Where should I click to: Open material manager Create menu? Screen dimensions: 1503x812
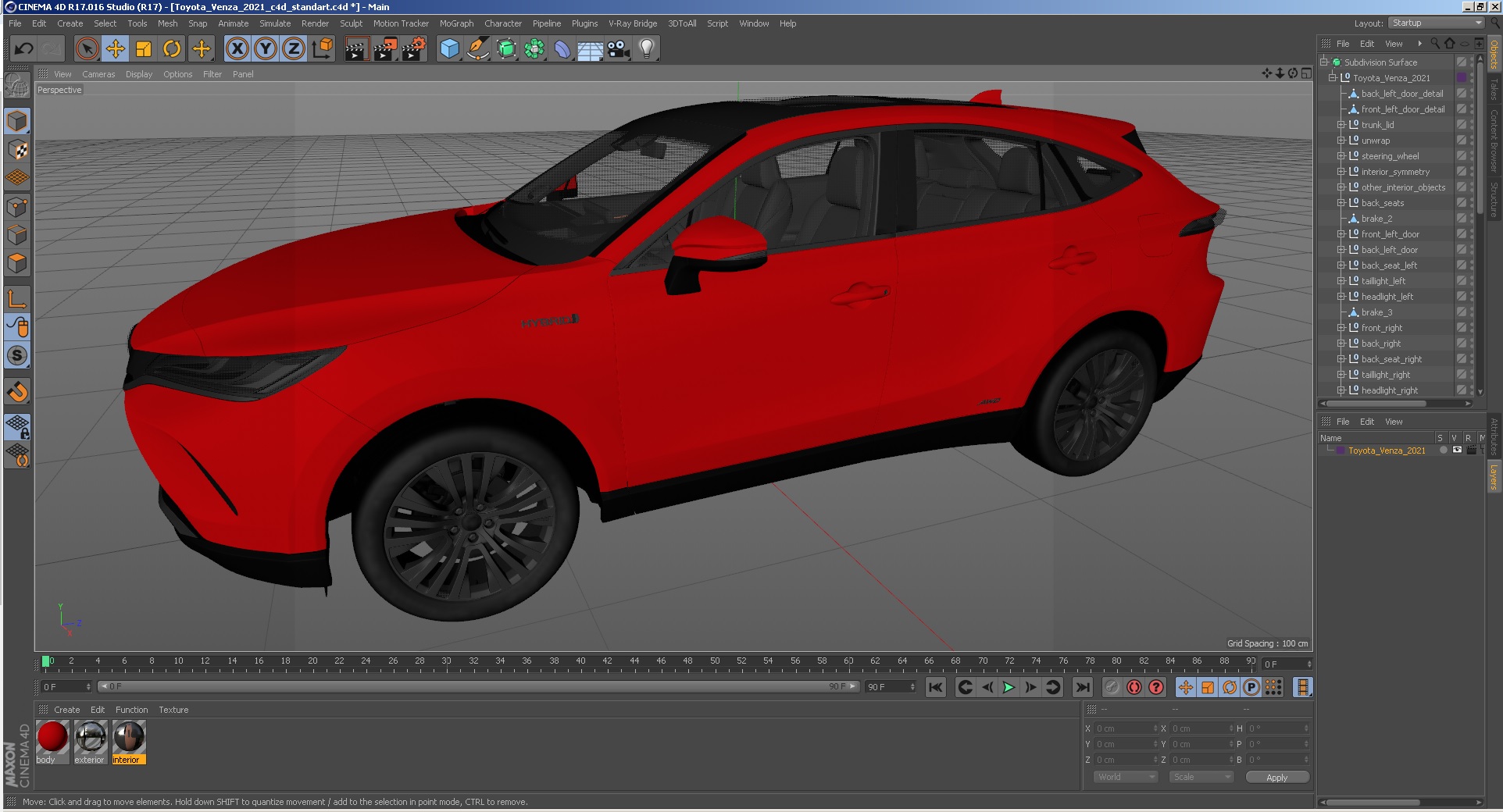[66, 710]
